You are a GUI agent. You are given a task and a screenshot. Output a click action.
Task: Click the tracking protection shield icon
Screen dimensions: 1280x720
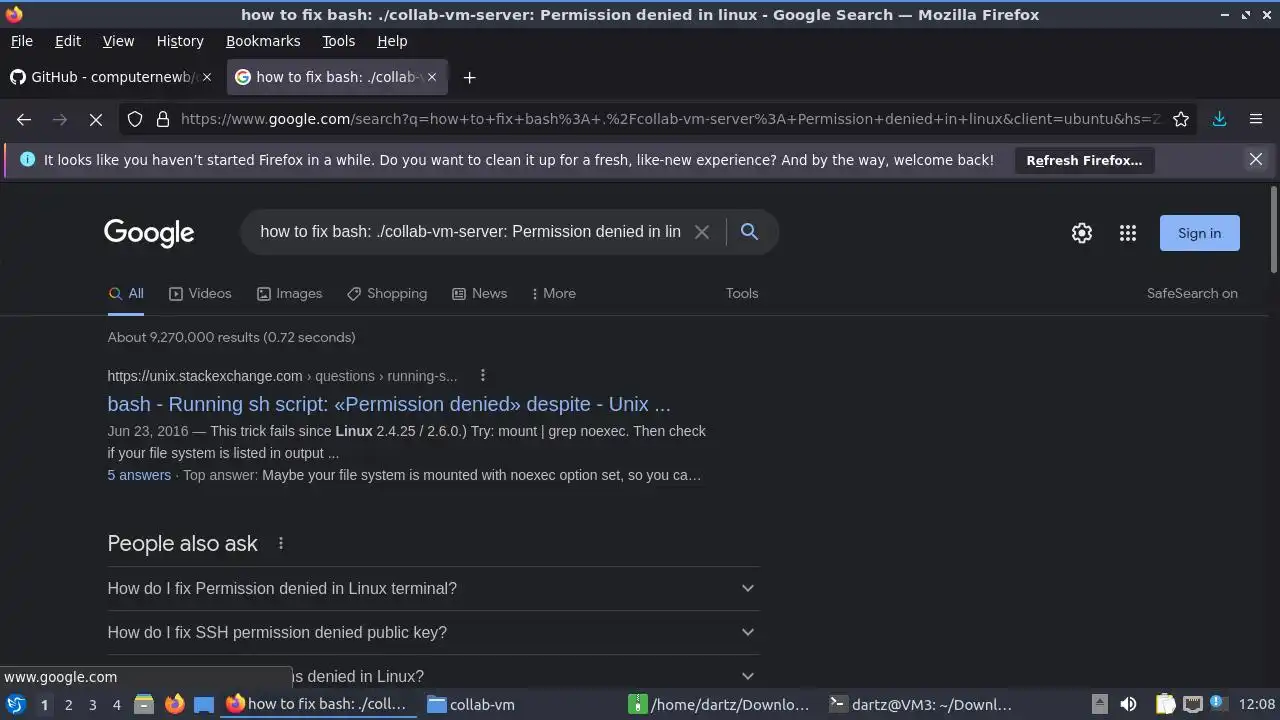135,119
